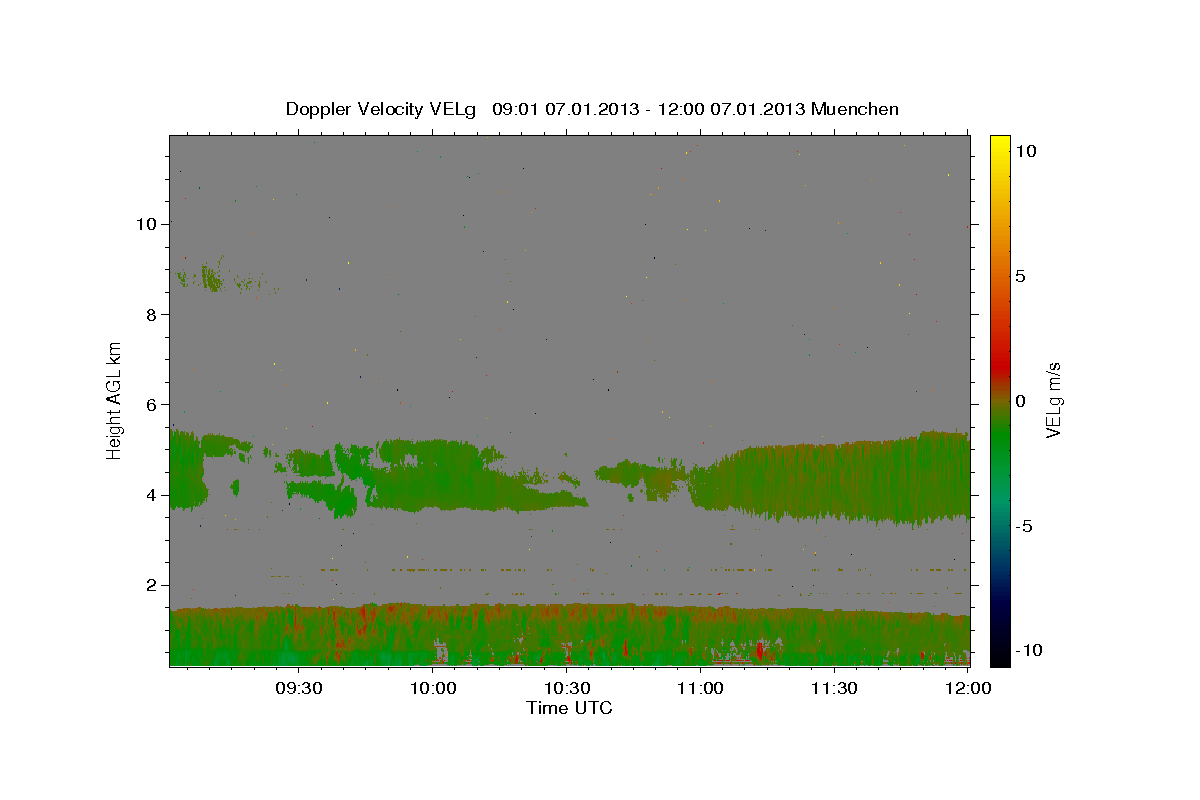Click the 09:30 time tick label

pyautogui.click(x=298, y=688)
